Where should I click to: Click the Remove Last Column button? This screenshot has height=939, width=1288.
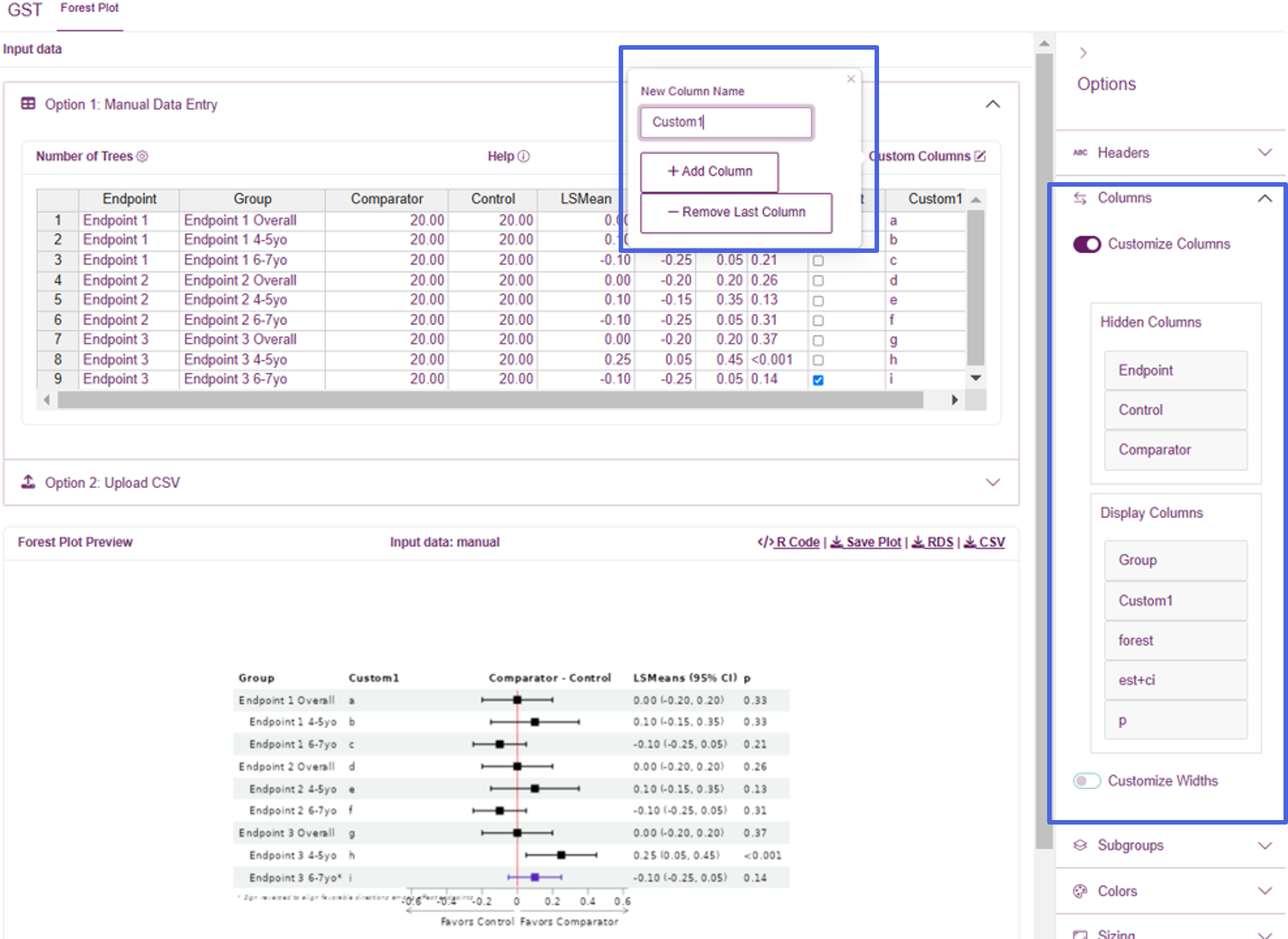[x=737, y=213]
